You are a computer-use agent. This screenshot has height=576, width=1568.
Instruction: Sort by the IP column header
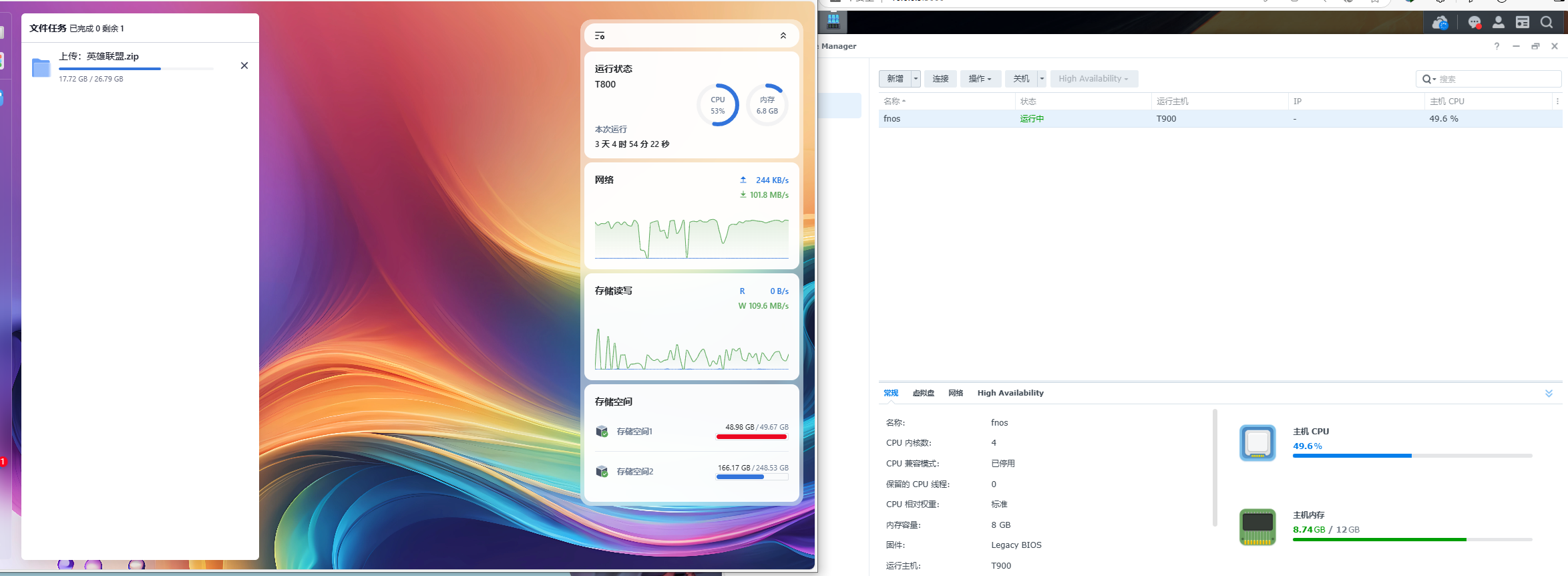1356,102
